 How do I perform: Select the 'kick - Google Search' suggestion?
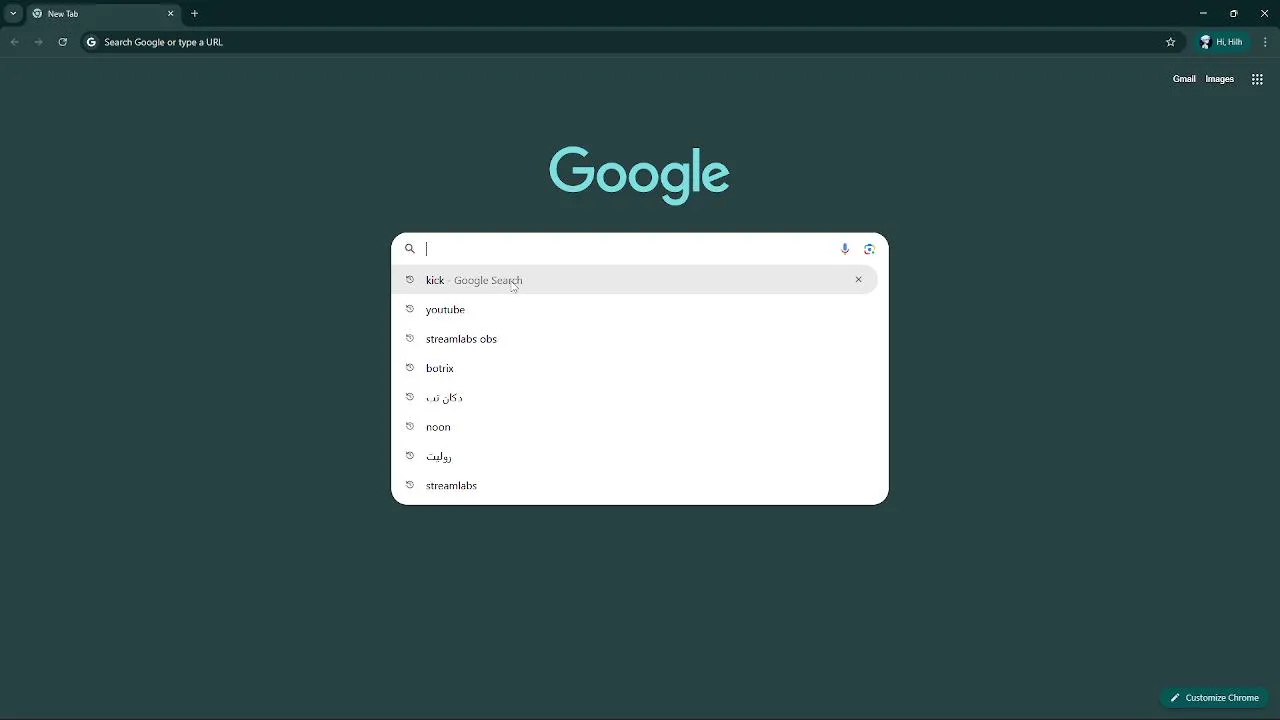[x=634, y=280]
